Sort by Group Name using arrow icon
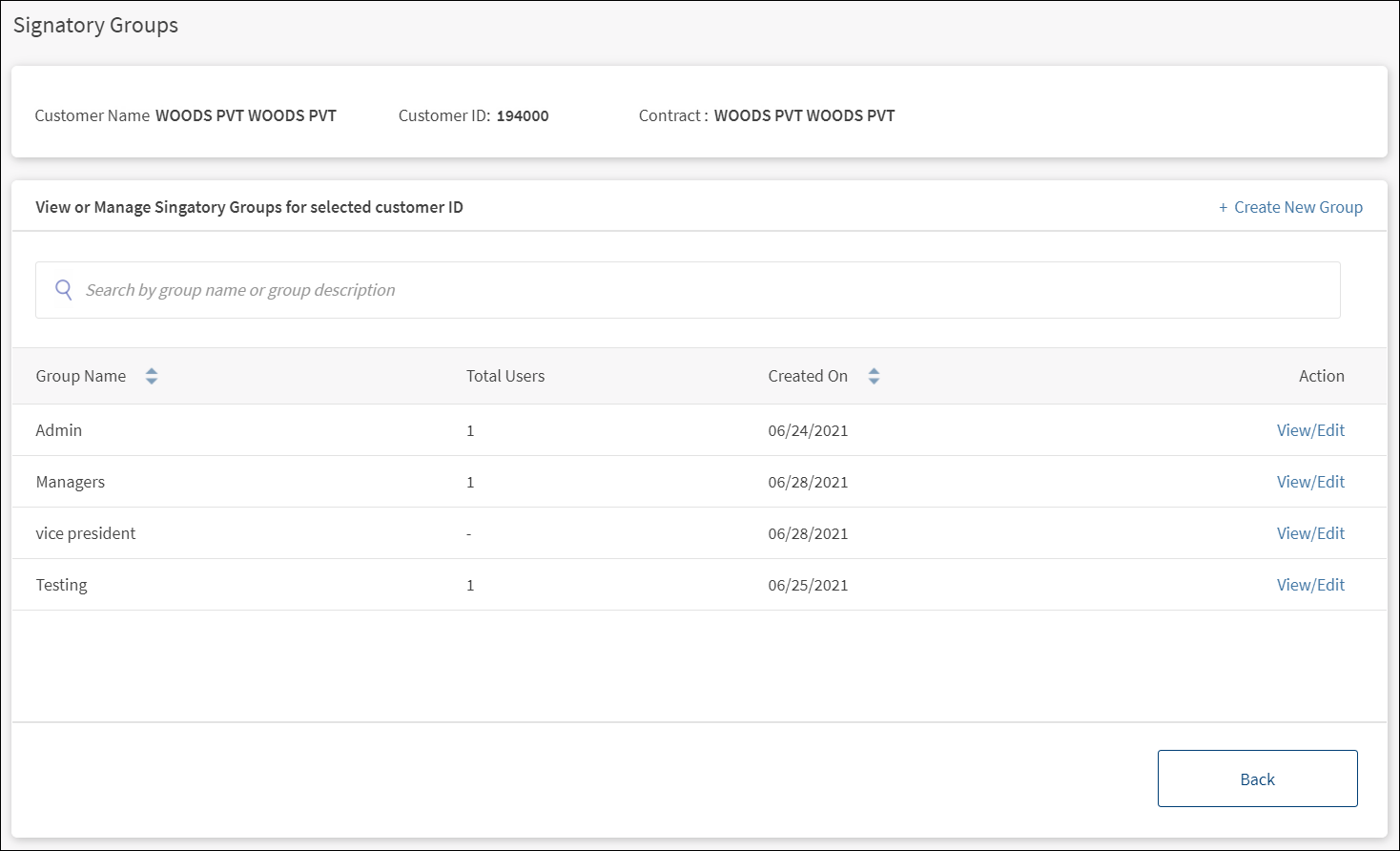Viewport: 1400px width, 851px height. click(152, 377)
